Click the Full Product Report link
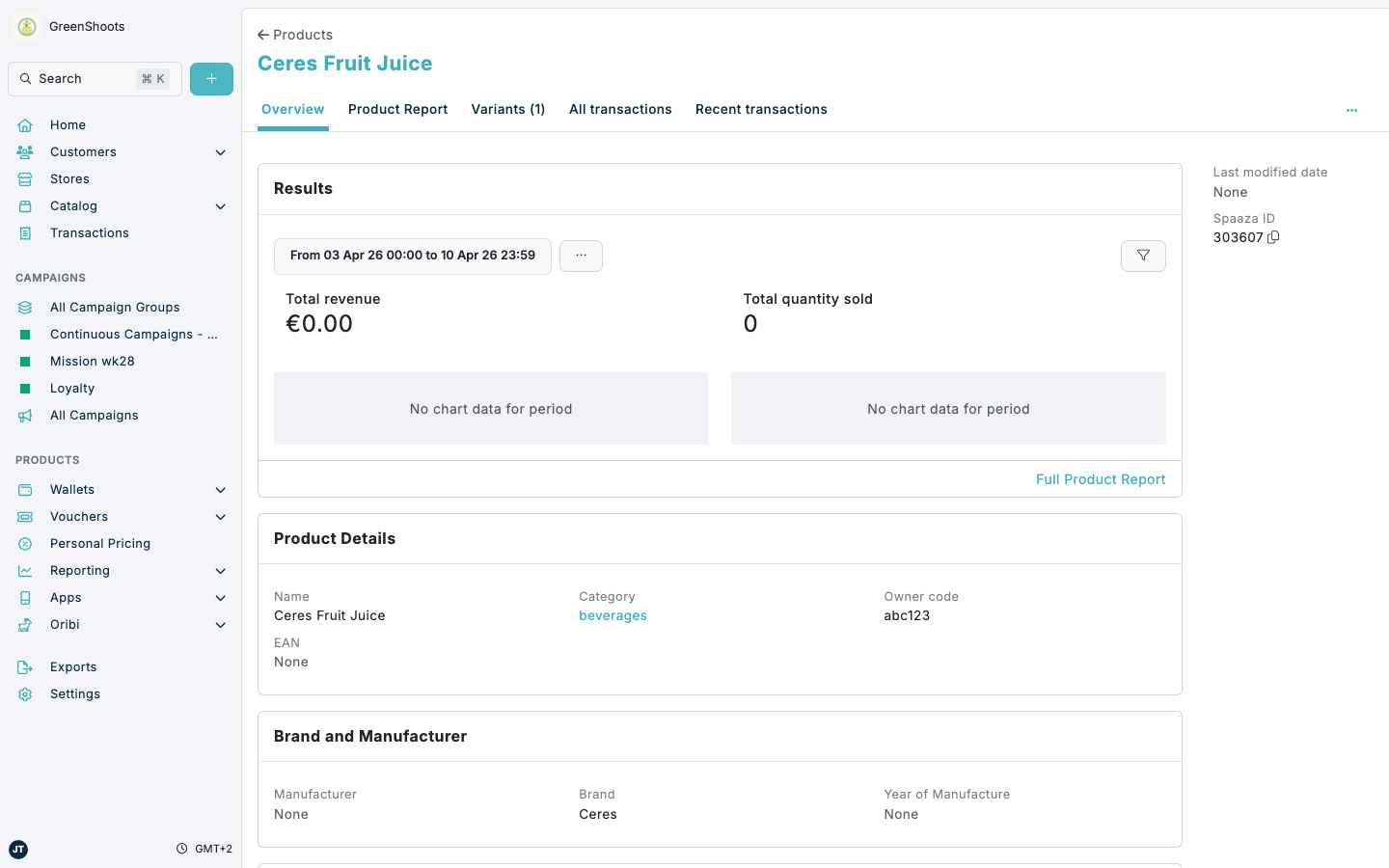 (x=1101, y=478)
